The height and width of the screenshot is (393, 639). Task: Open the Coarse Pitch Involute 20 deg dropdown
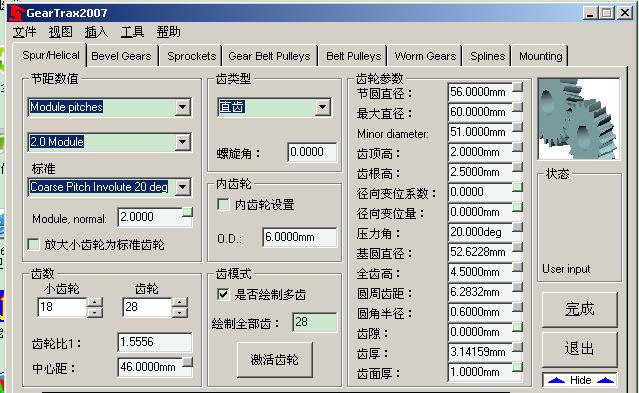(183, 187)
